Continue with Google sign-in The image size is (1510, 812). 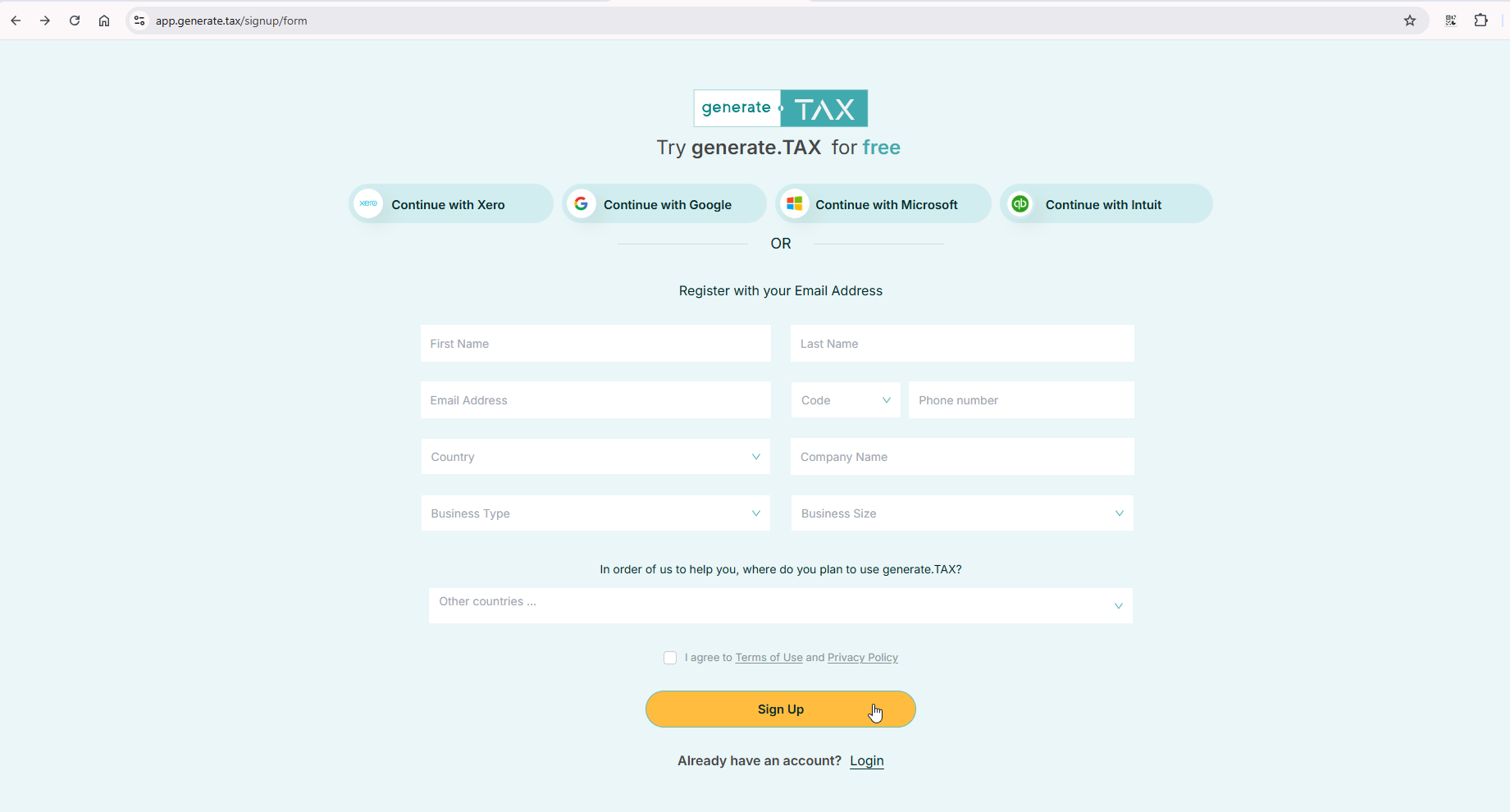(664, 204)
